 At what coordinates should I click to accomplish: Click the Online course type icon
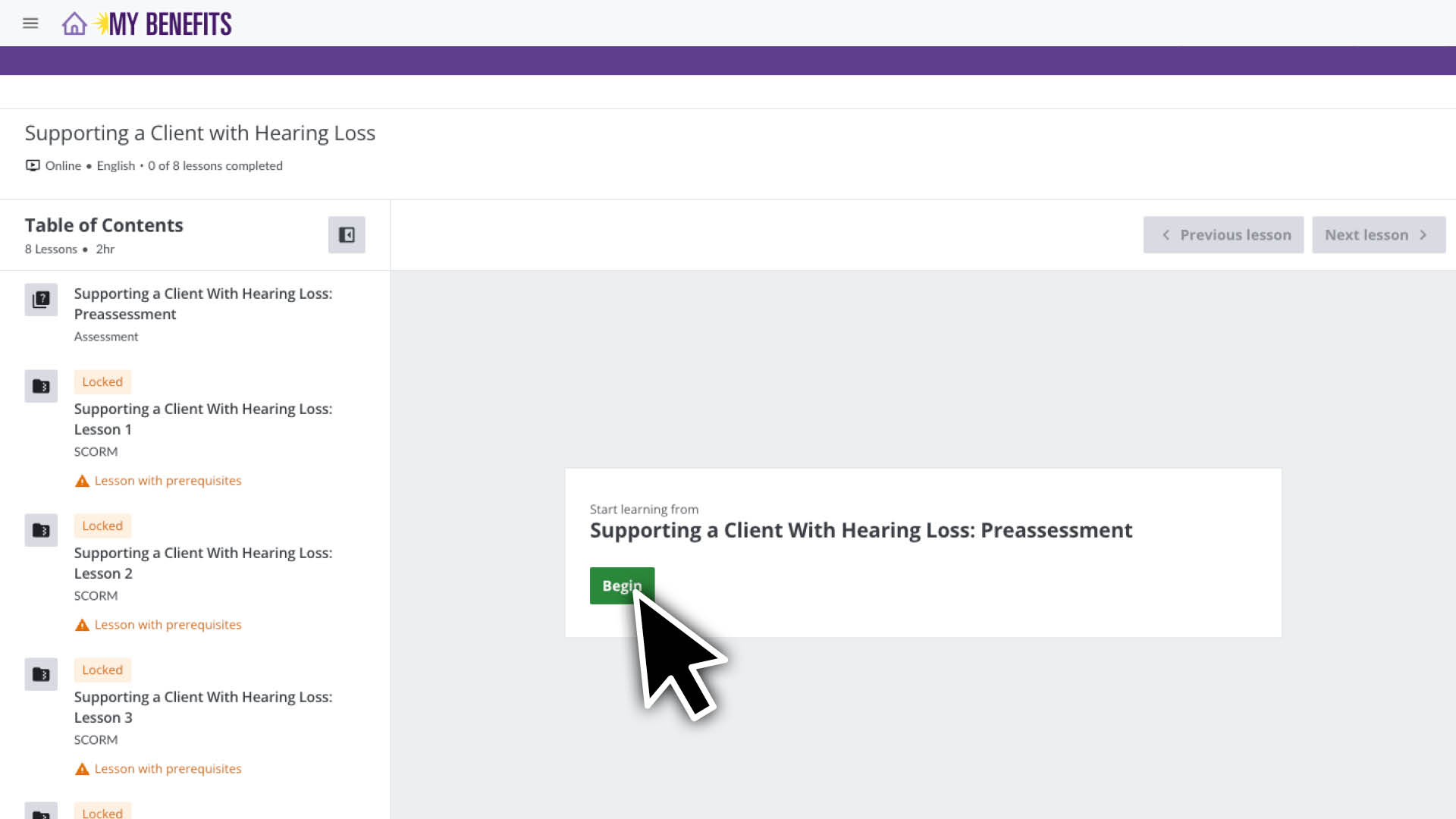click(33, 165)
